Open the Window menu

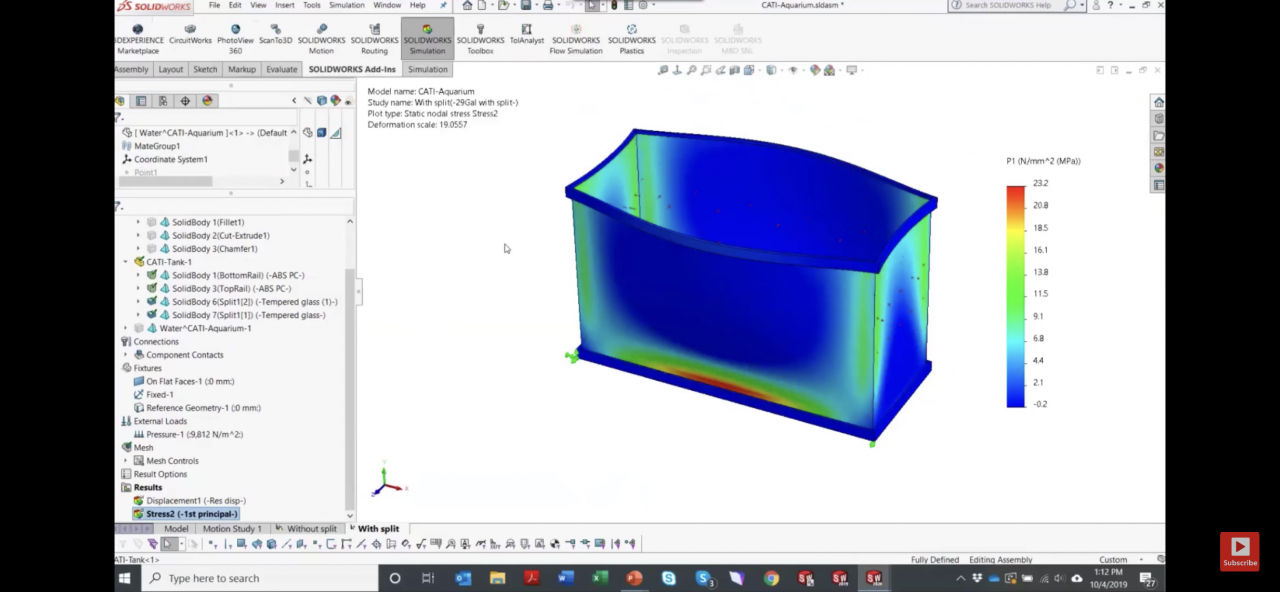coord(387,5)
